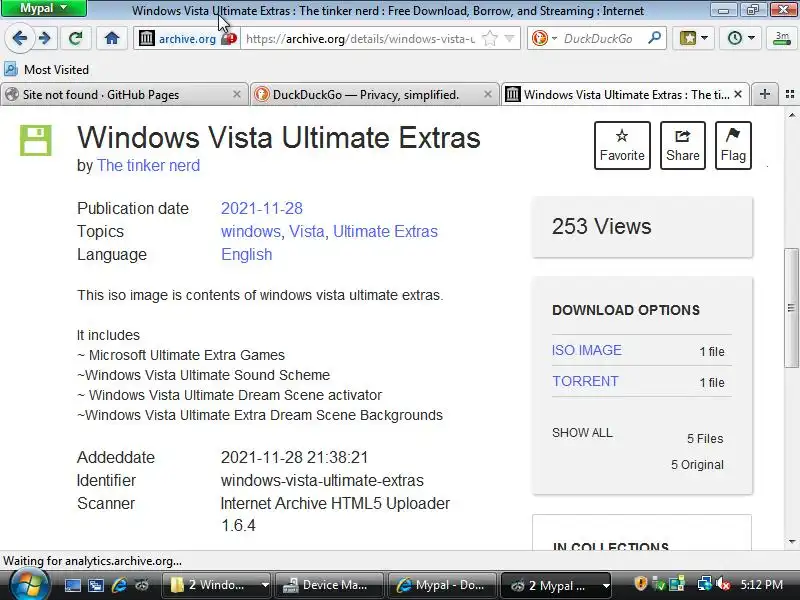The height and width of the screenshot is (600, 800).
Task: Click Switch between windows quick launch icon
Action: (x=95, y=585)
